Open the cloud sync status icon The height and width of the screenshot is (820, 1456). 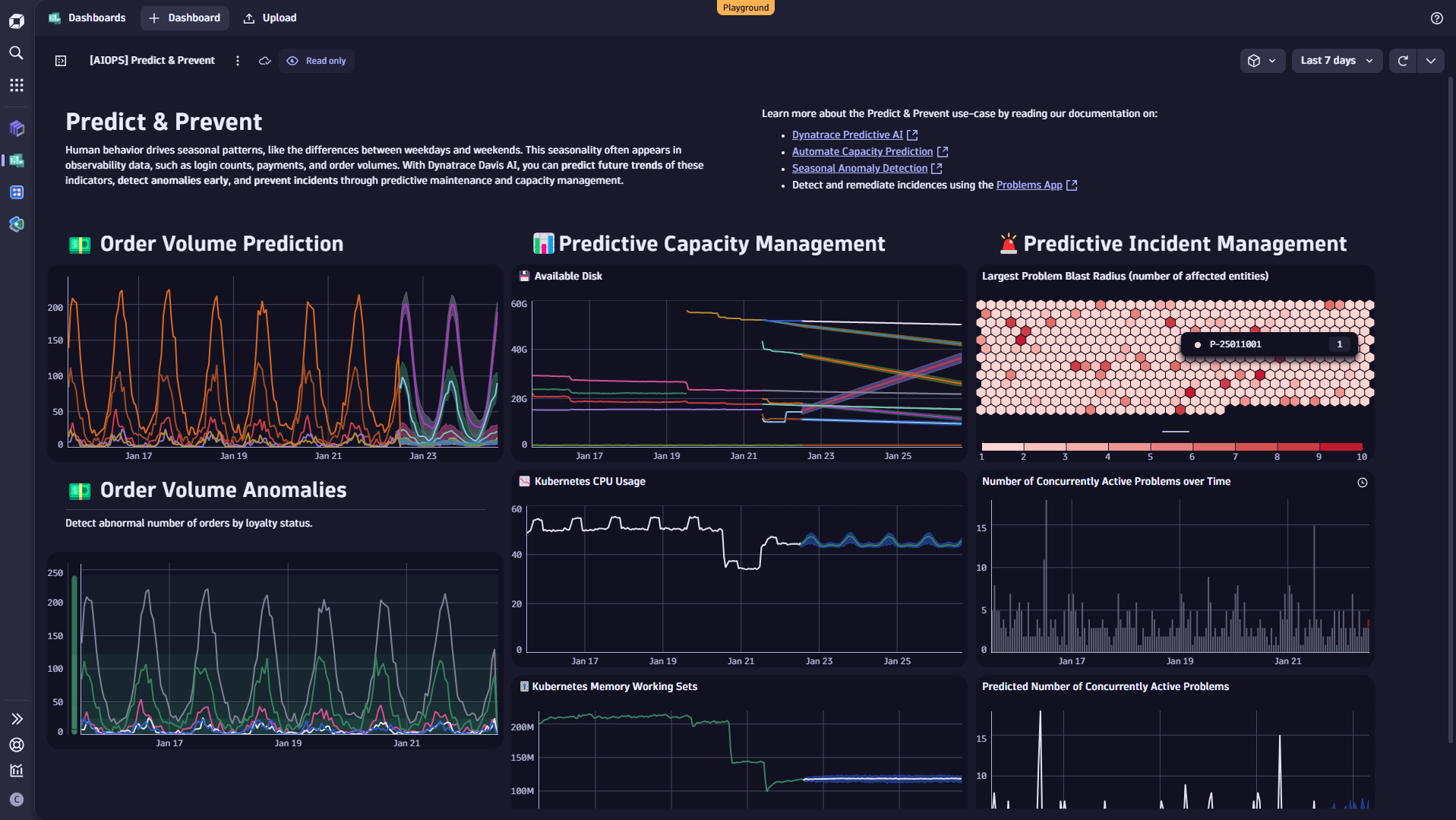click(x=264, y=61)
